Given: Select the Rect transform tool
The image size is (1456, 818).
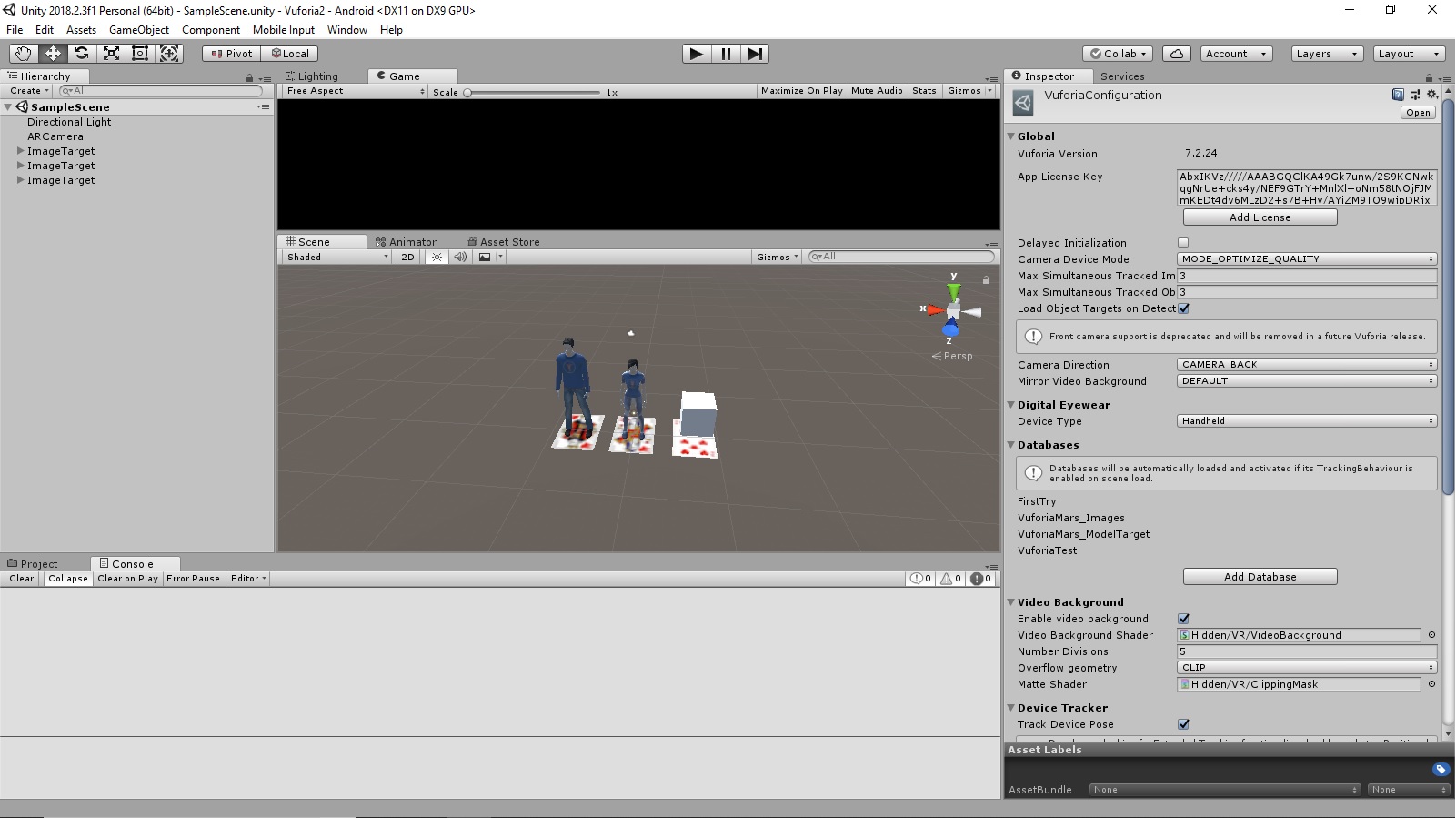Looking at the screenshot, I should 140,54.
